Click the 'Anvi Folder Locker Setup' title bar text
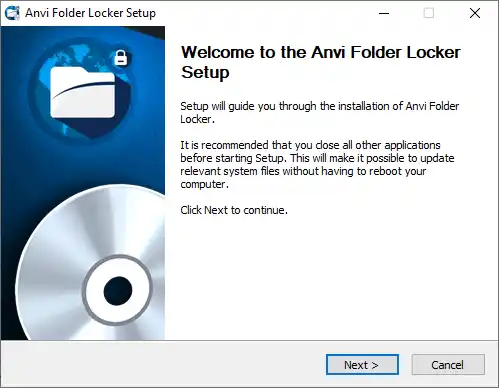Screen dimensions: 499x388 [x=90, y=13]
